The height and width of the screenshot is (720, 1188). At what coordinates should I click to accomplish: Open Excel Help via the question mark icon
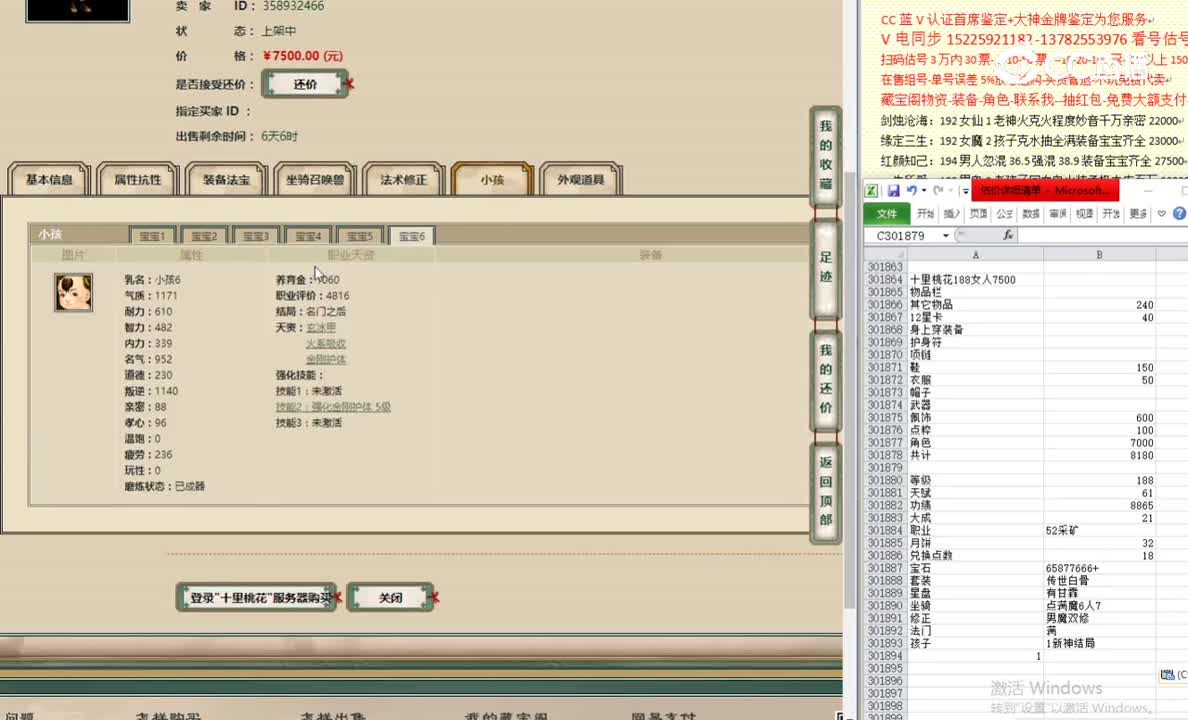1179,213
